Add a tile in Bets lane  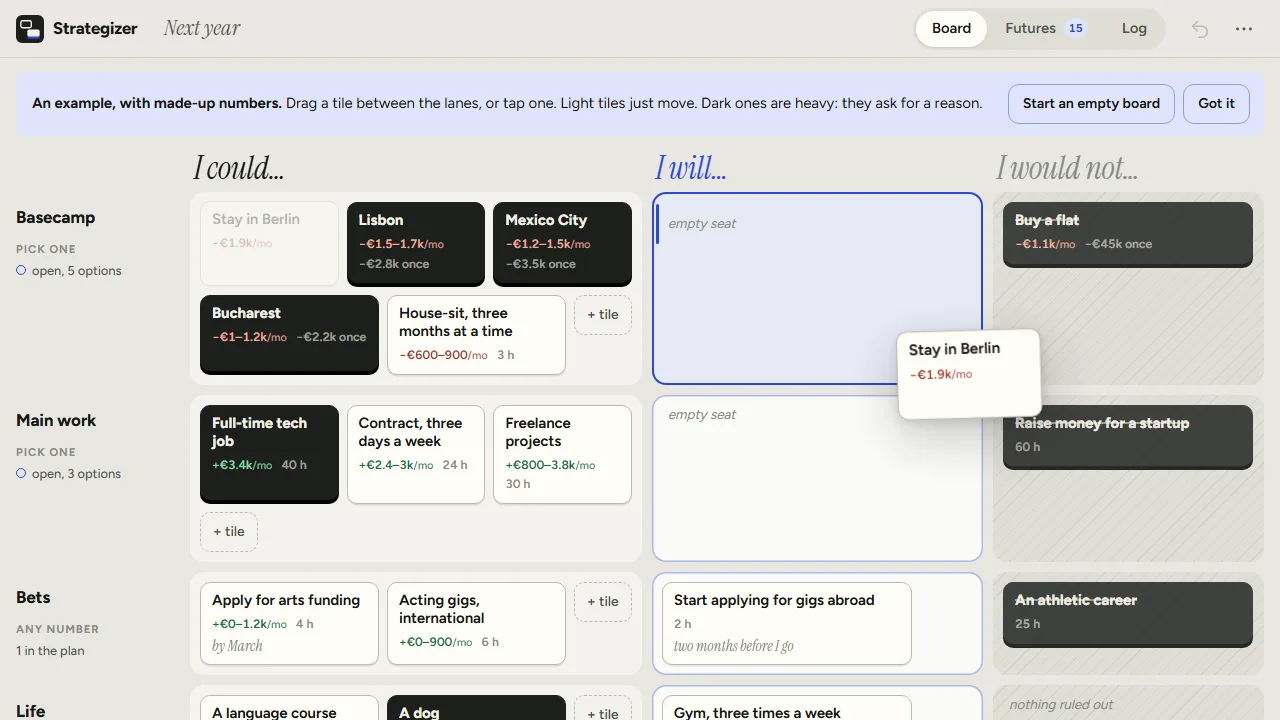(603, 602)
